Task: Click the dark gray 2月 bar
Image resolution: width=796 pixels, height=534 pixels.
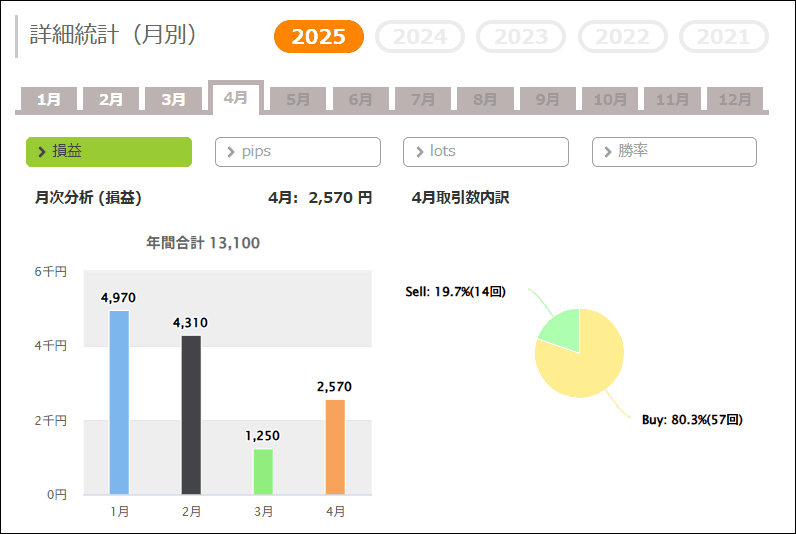Action: tap(191, 415)
